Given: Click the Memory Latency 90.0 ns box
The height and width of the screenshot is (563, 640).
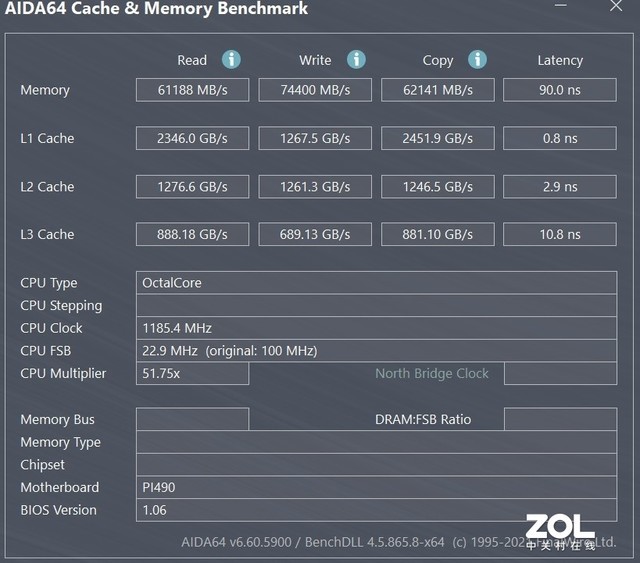Looking at the screenshot, I should [x=560, y=90].
